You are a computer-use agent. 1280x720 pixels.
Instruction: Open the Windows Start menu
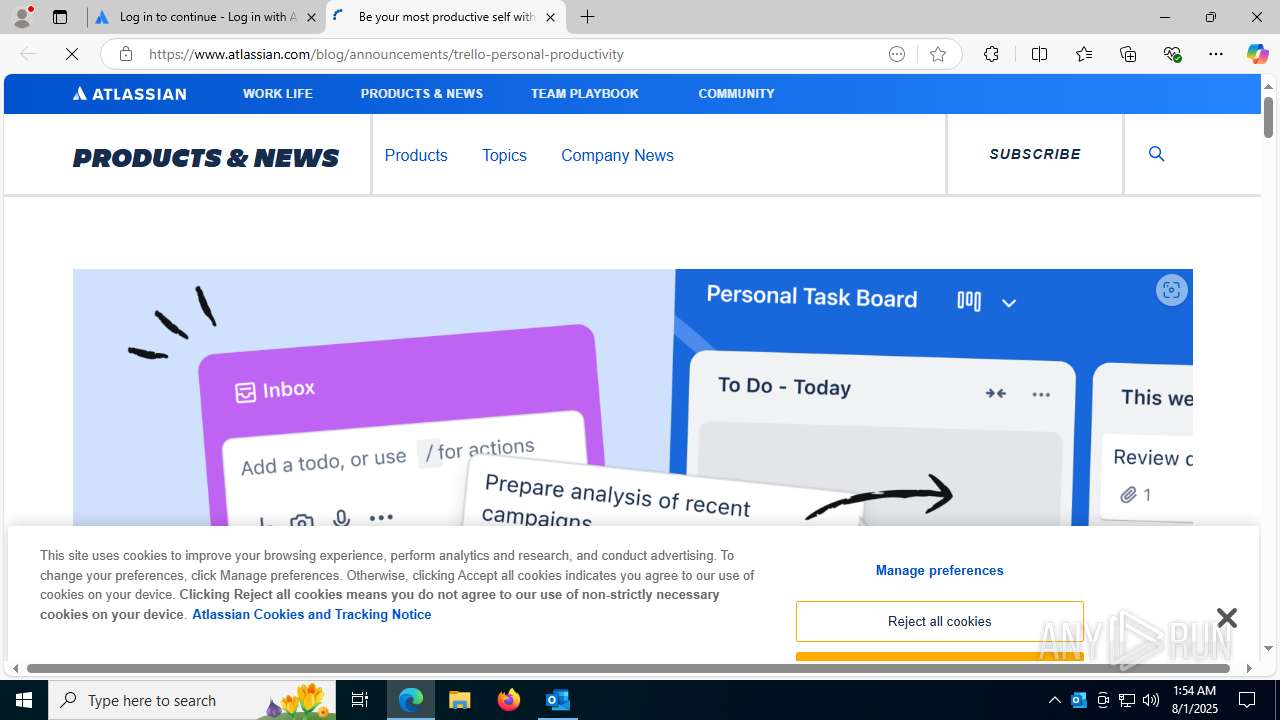(24, 700)
